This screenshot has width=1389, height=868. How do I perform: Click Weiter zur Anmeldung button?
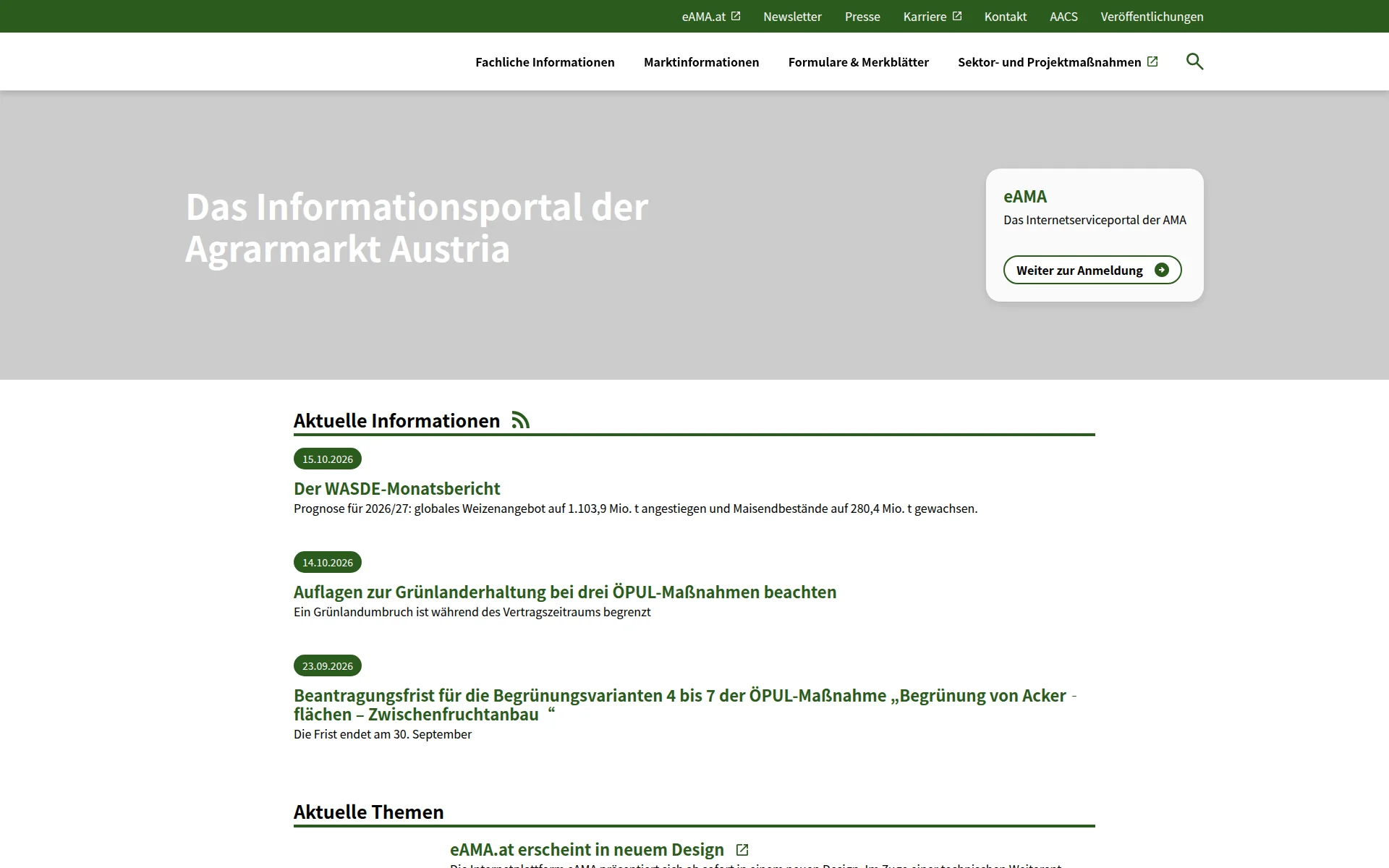[x=1092, y=270]
